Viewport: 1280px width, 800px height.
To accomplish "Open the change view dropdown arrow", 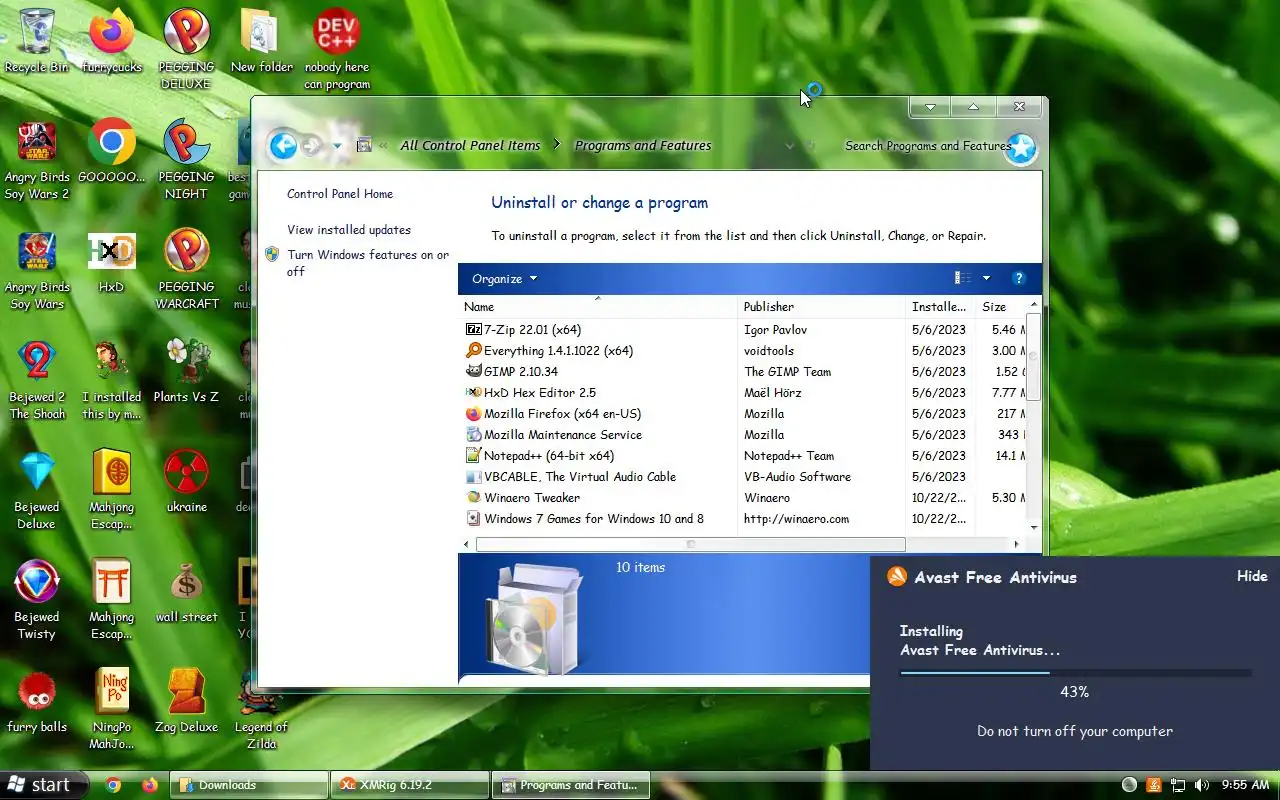I will 986,279.
